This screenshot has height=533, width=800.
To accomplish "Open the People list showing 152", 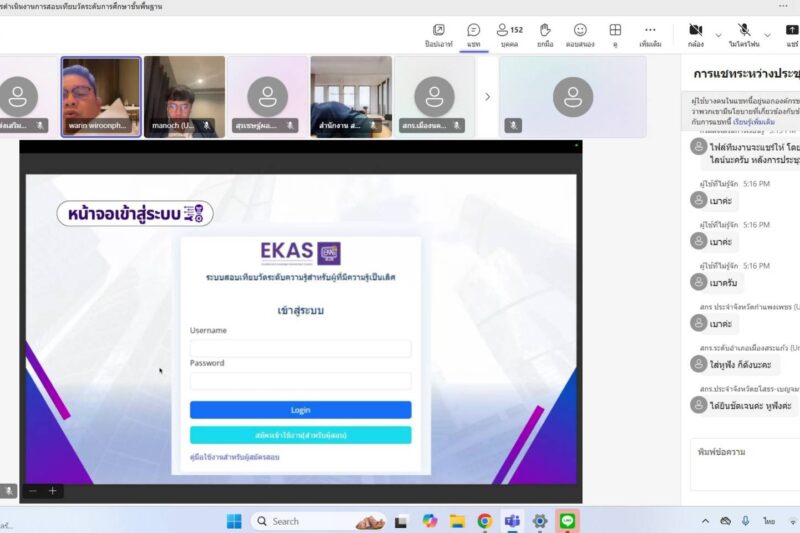I will coord(509,35).
